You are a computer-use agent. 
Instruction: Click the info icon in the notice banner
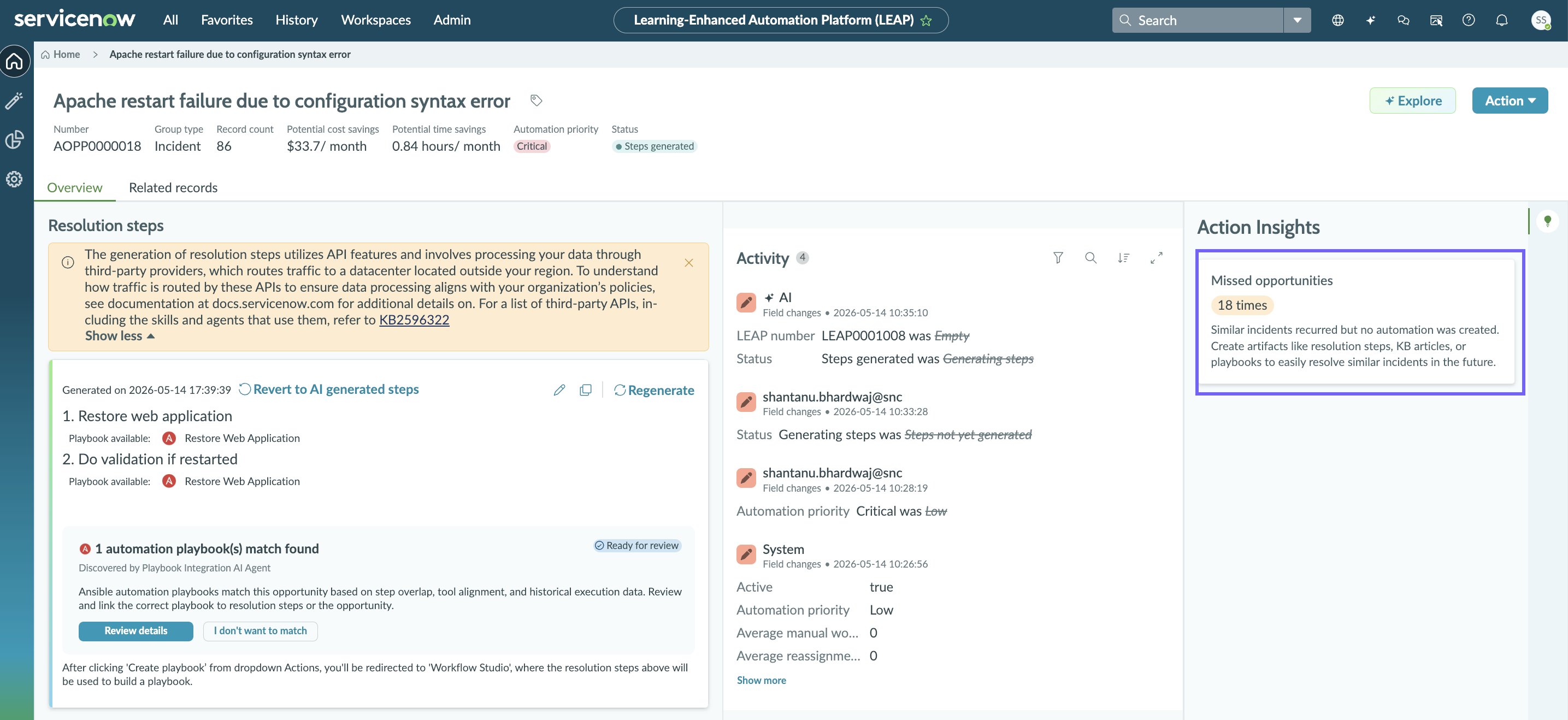[x=68, y=262]
